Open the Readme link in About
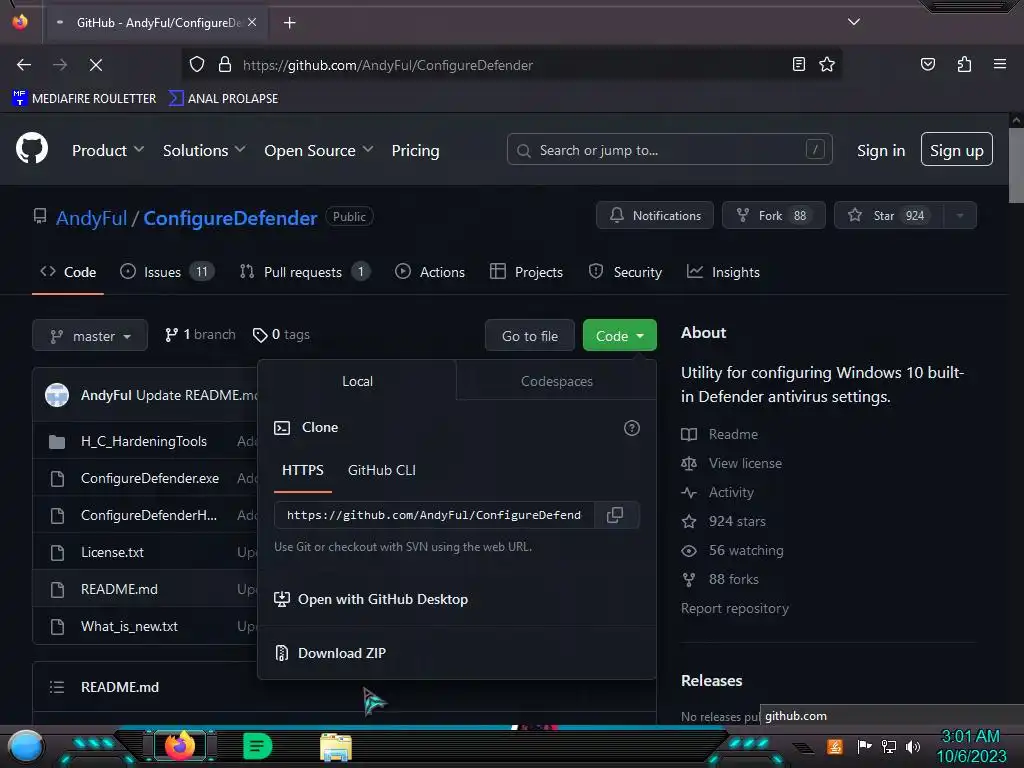Screen dimensions: 1024x768 720,434
